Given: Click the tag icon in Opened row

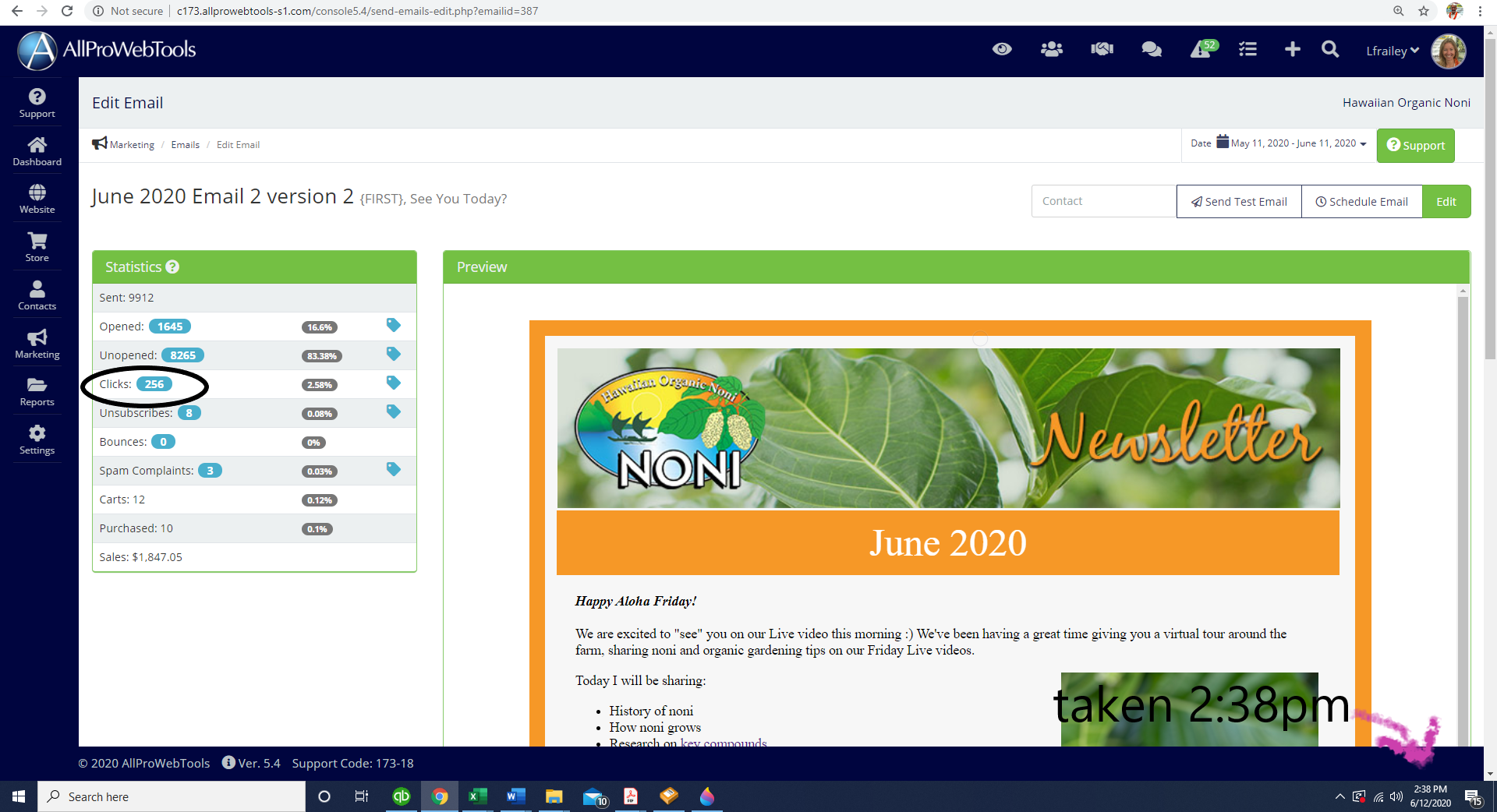Looking at the screenshot, I should click(x=394, y=325).
